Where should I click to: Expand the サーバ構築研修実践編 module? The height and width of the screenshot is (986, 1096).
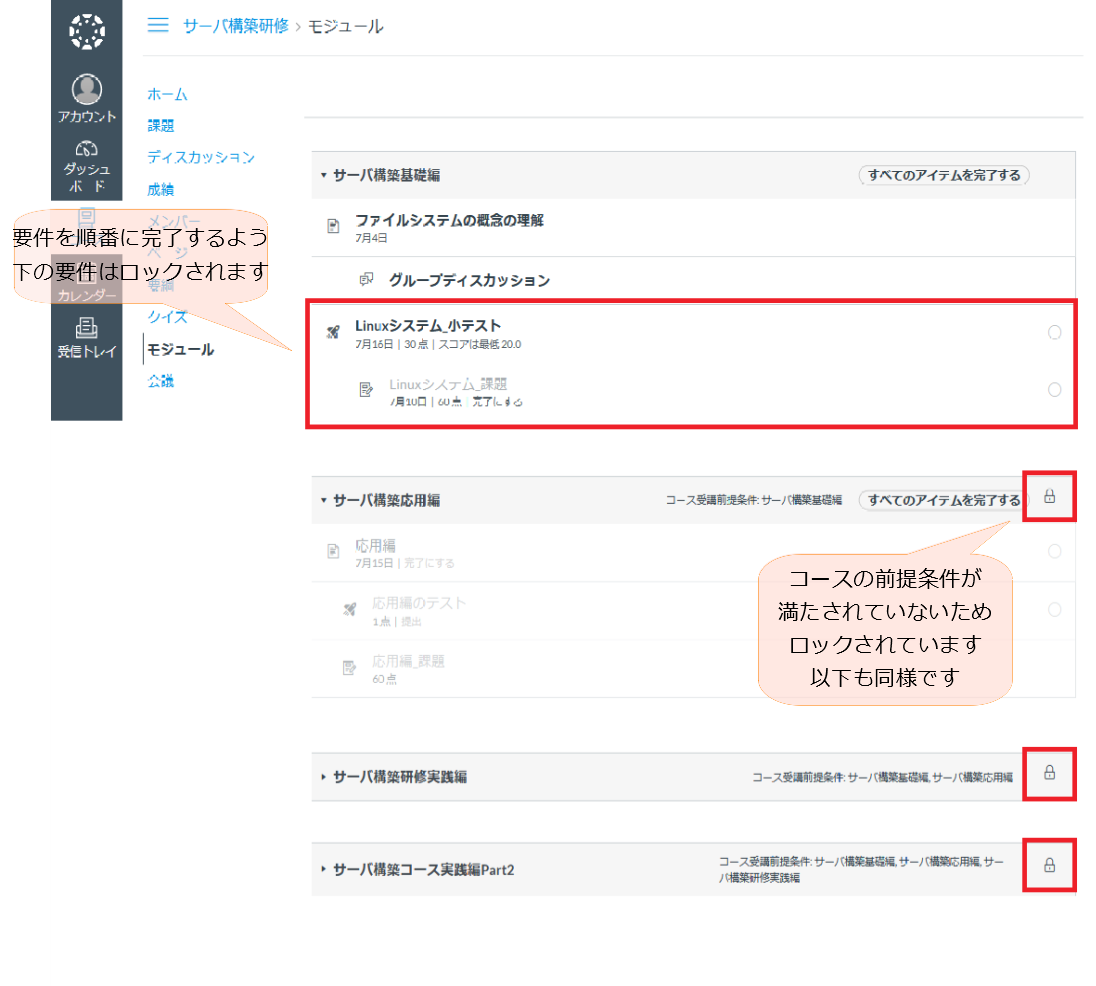tap(324, 776)
